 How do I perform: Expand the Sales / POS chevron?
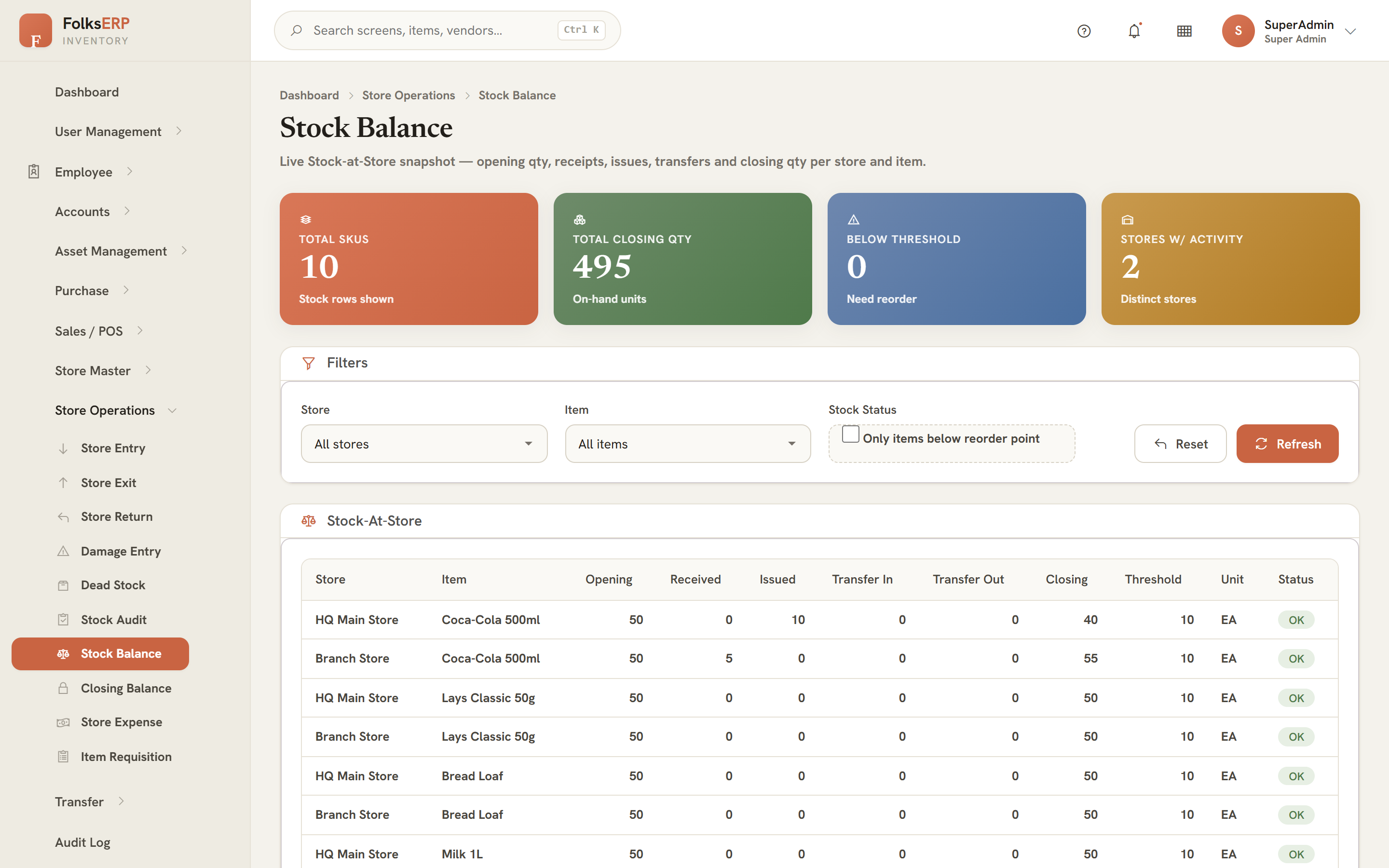point(140,330)
